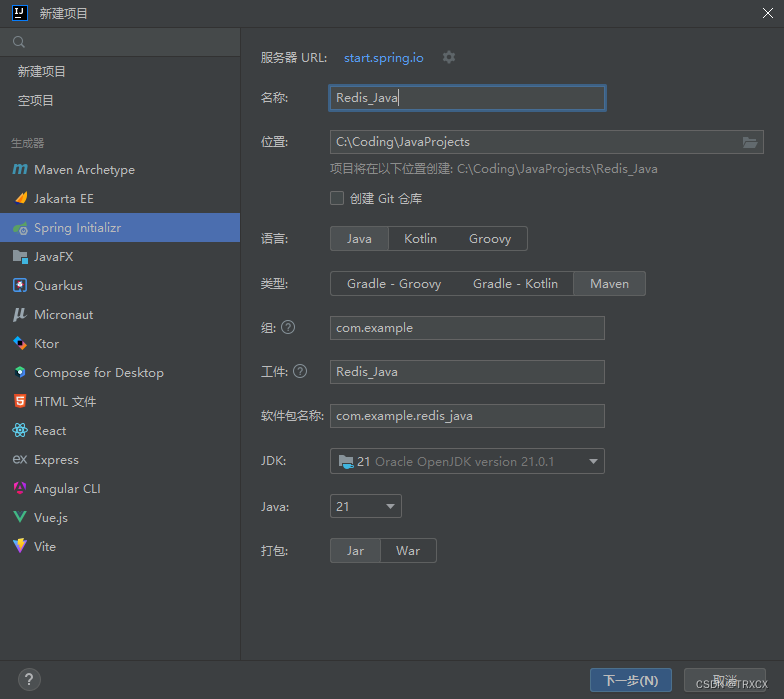Open start.spring.io link

[384, 58]
